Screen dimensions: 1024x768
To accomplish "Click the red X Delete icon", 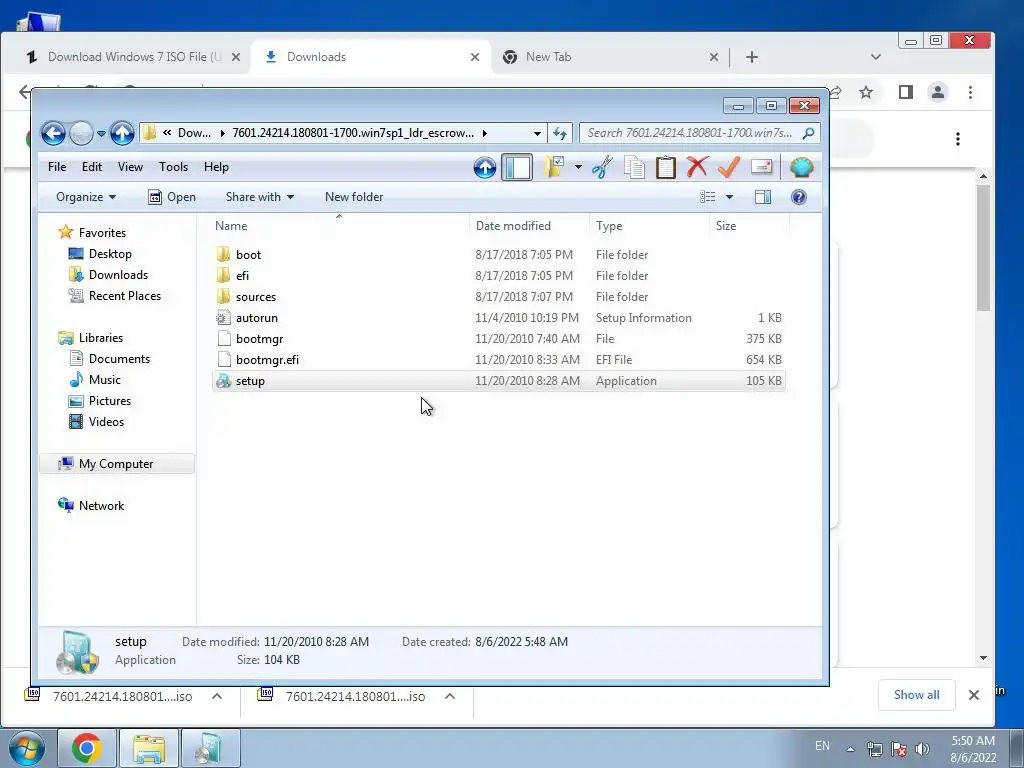I will pyautogui.click(x=697, y=167).
